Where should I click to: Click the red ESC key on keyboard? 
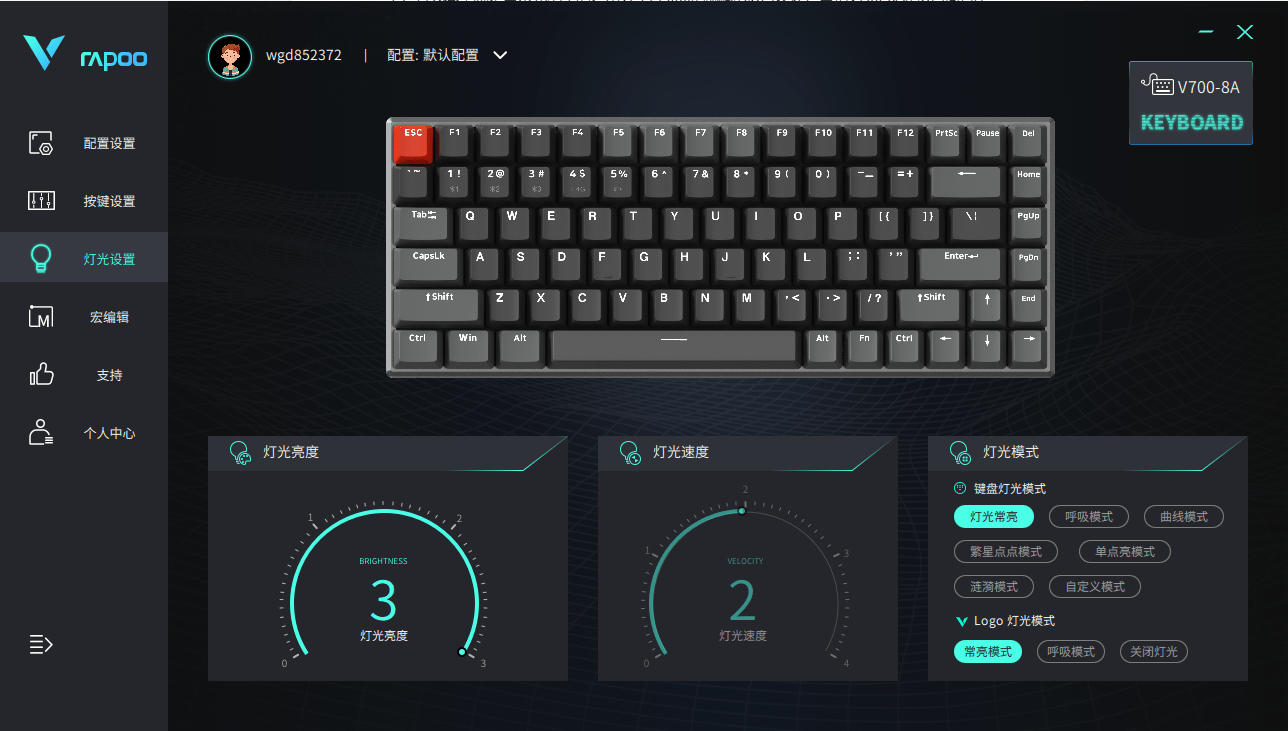tap(413, 143)
